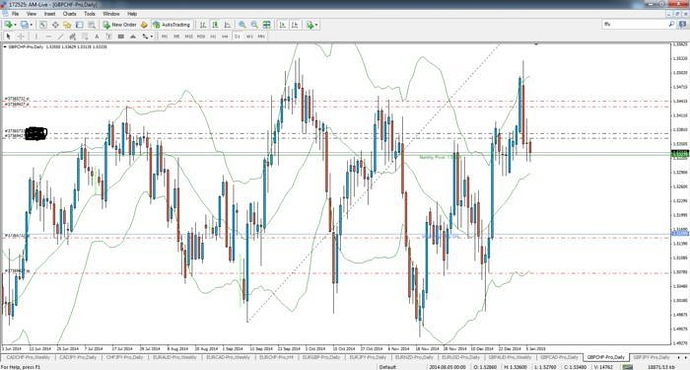
Task: Expand the Profiles dropdown arrow
Action: tap(31, 25)
